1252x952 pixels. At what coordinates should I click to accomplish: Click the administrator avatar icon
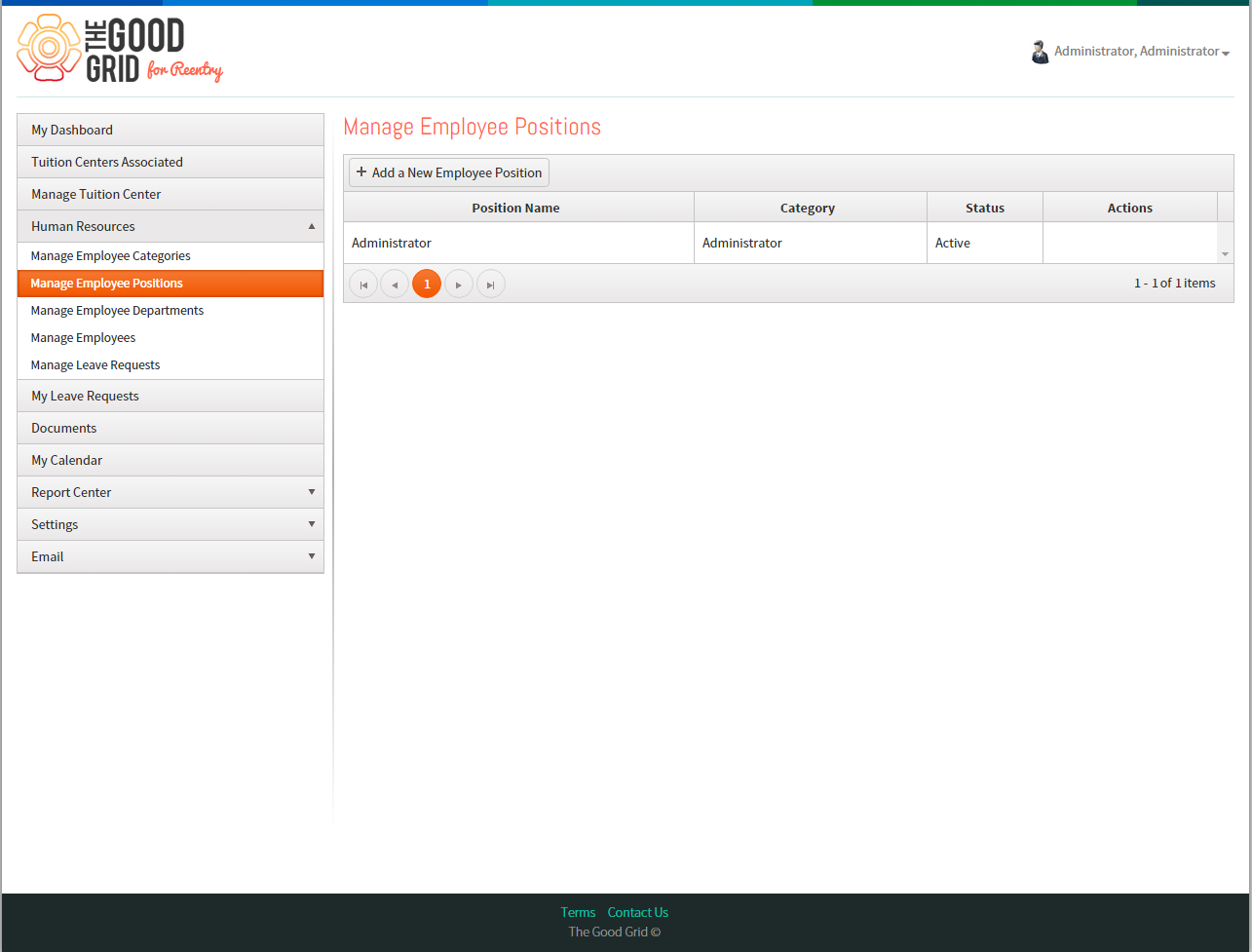click(1040, 52)
